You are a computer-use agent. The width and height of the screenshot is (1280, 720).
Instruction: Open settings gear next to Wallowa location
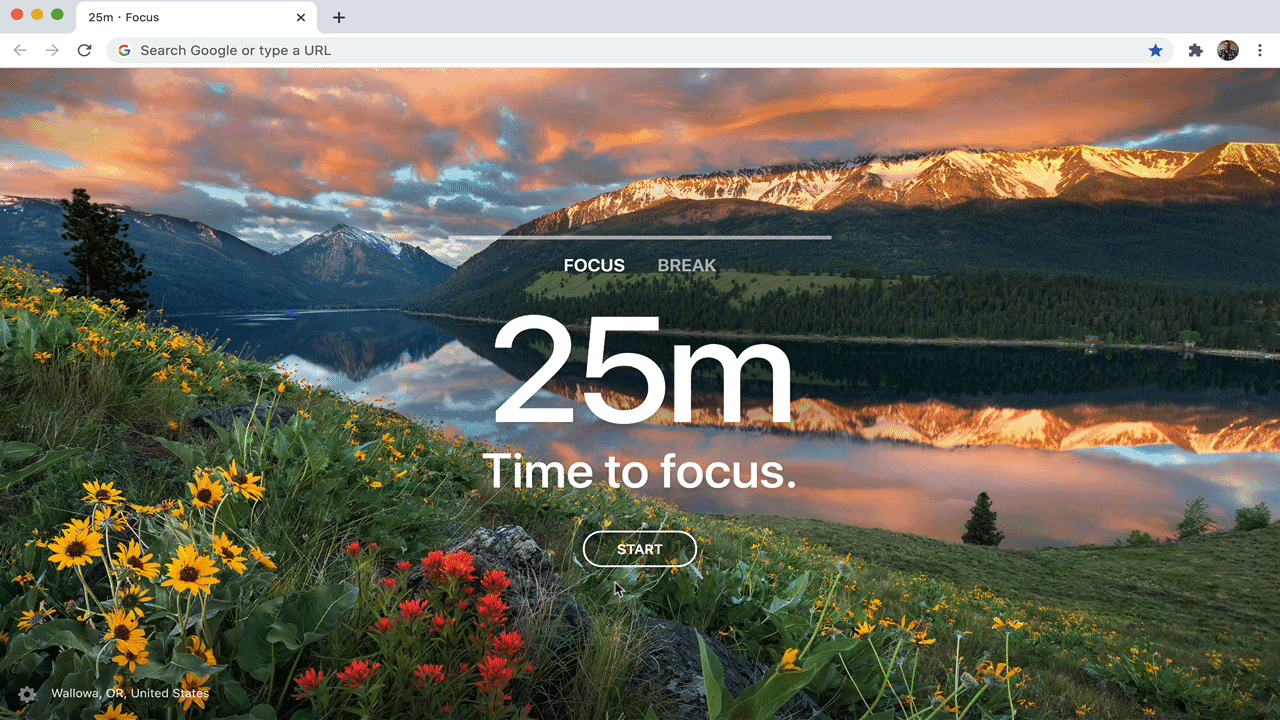[27, 694]
